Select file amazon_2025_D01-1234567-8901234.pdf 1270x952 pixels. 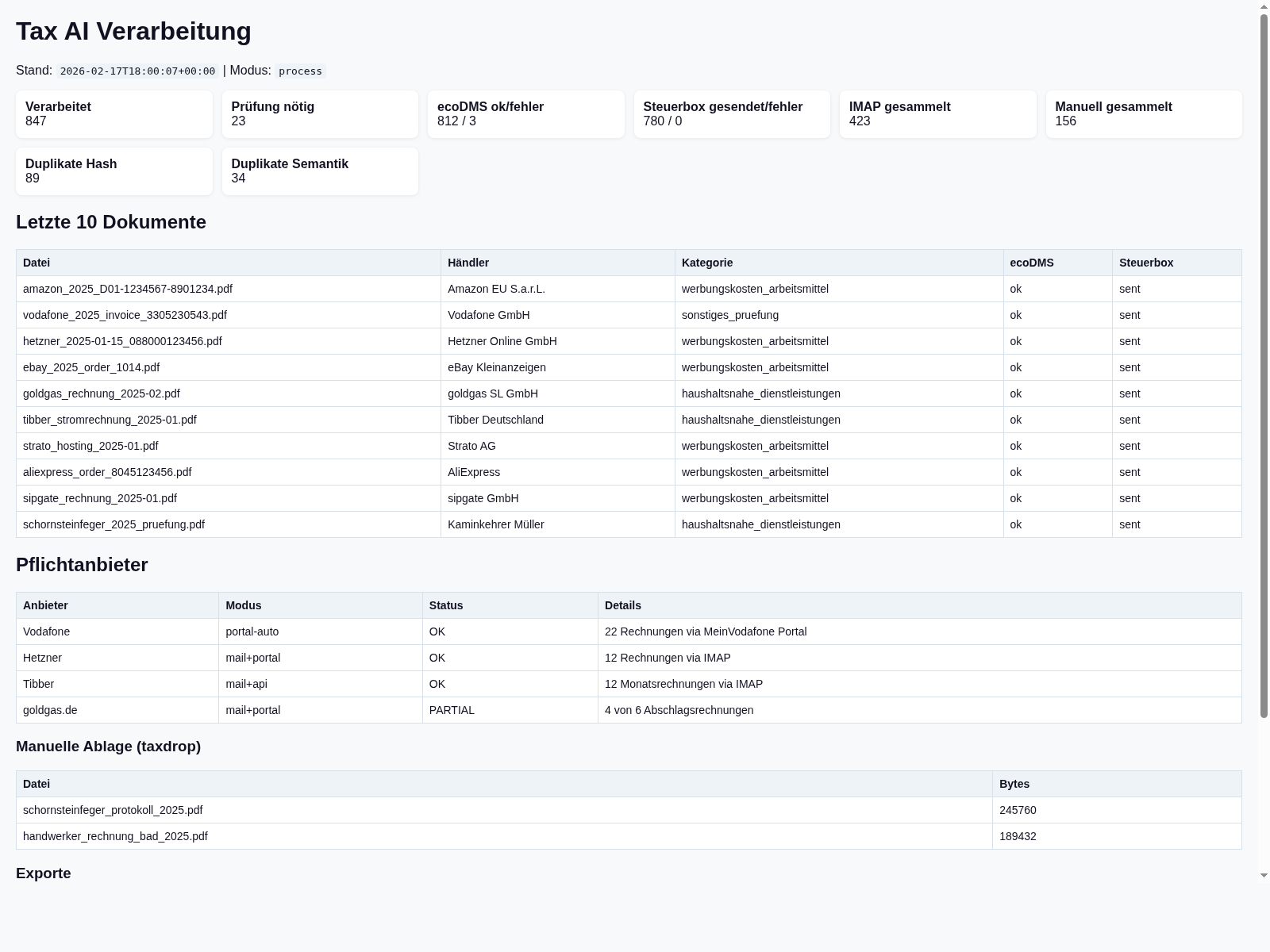(x=128, y=289)
